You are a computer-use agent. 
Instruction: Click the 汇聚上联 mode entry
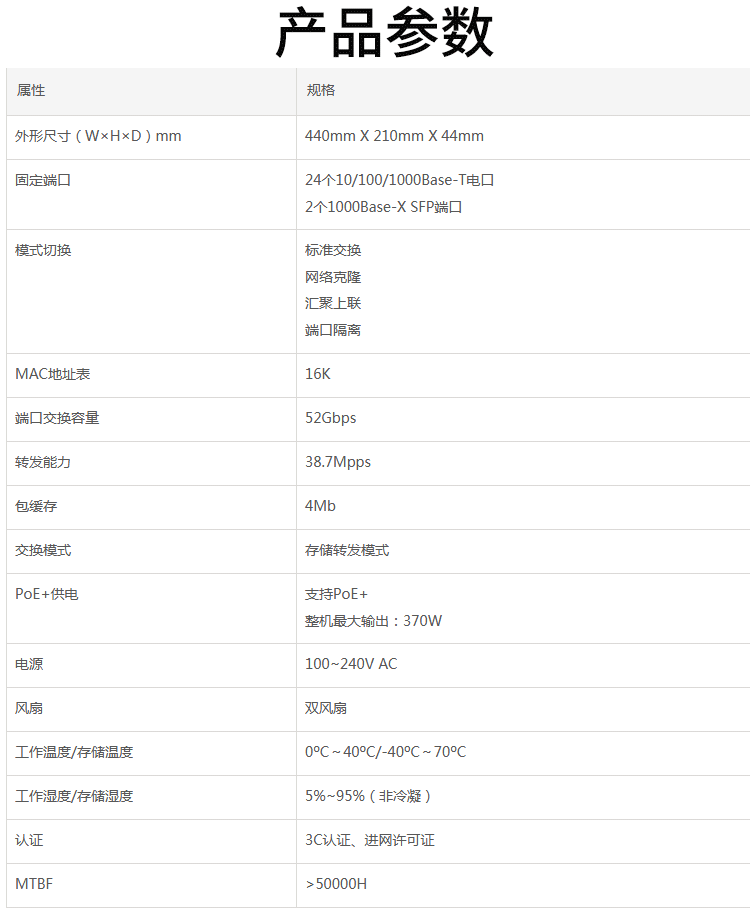point(333,304)
